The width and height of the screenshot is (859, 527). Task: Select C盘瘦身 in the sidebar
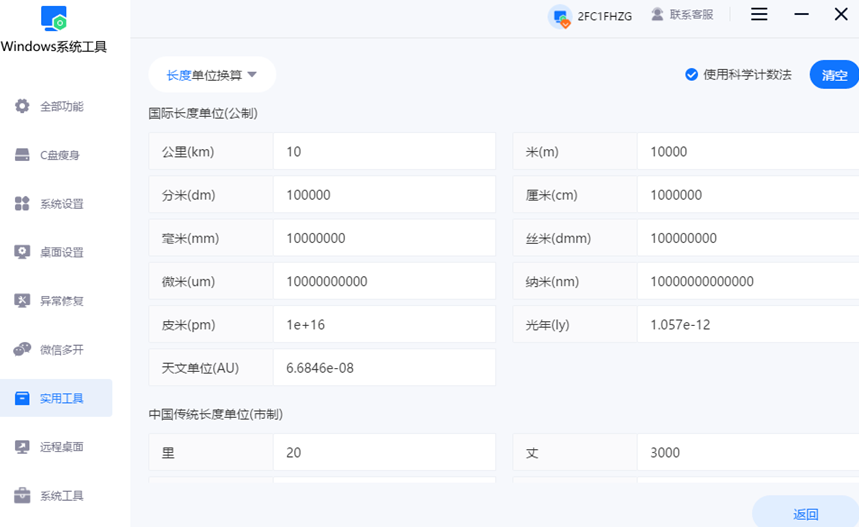[x=56, y=154]
